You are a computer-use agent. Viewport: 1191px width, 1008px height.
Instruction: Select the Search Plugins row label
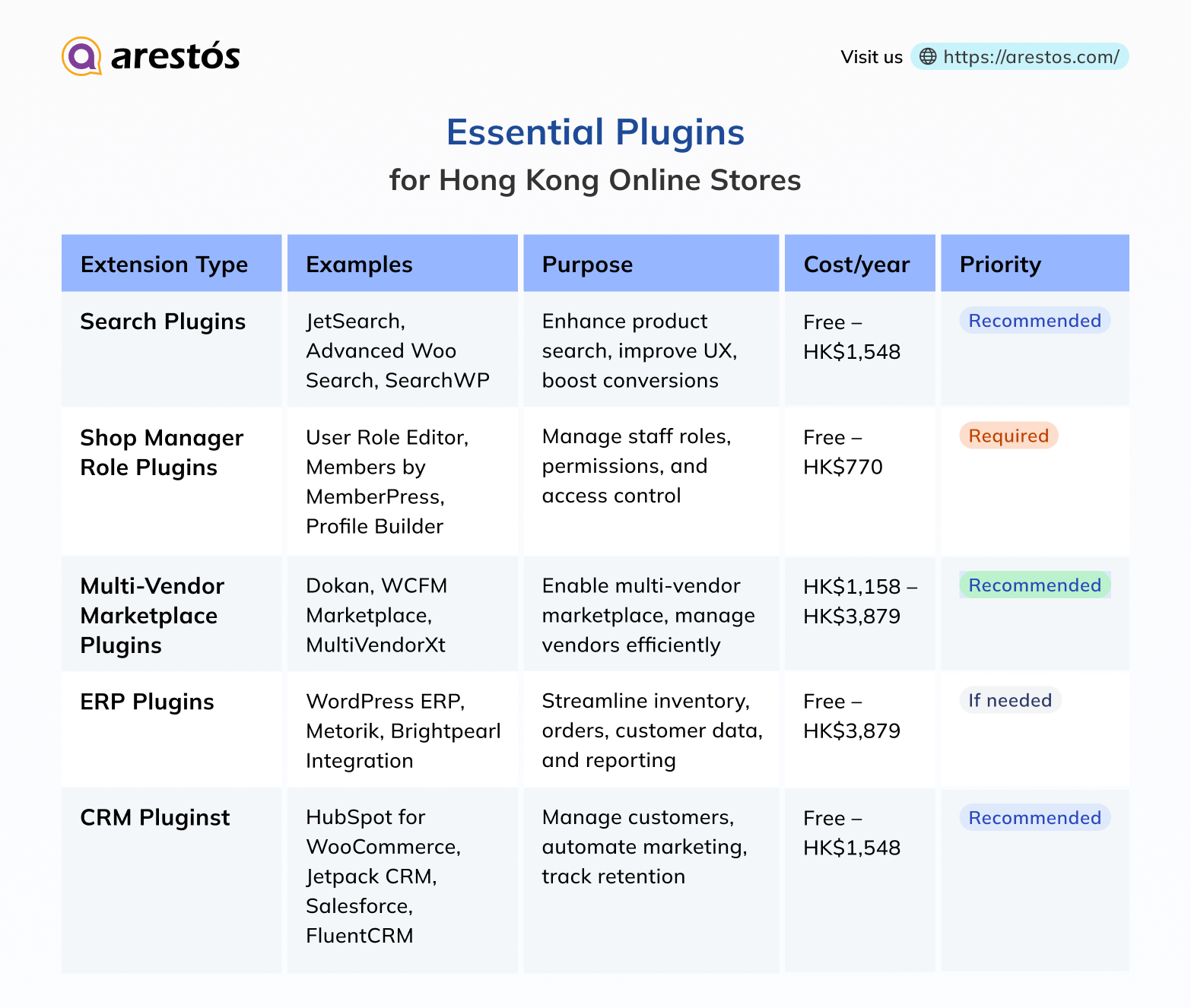[x=162, y=322]
